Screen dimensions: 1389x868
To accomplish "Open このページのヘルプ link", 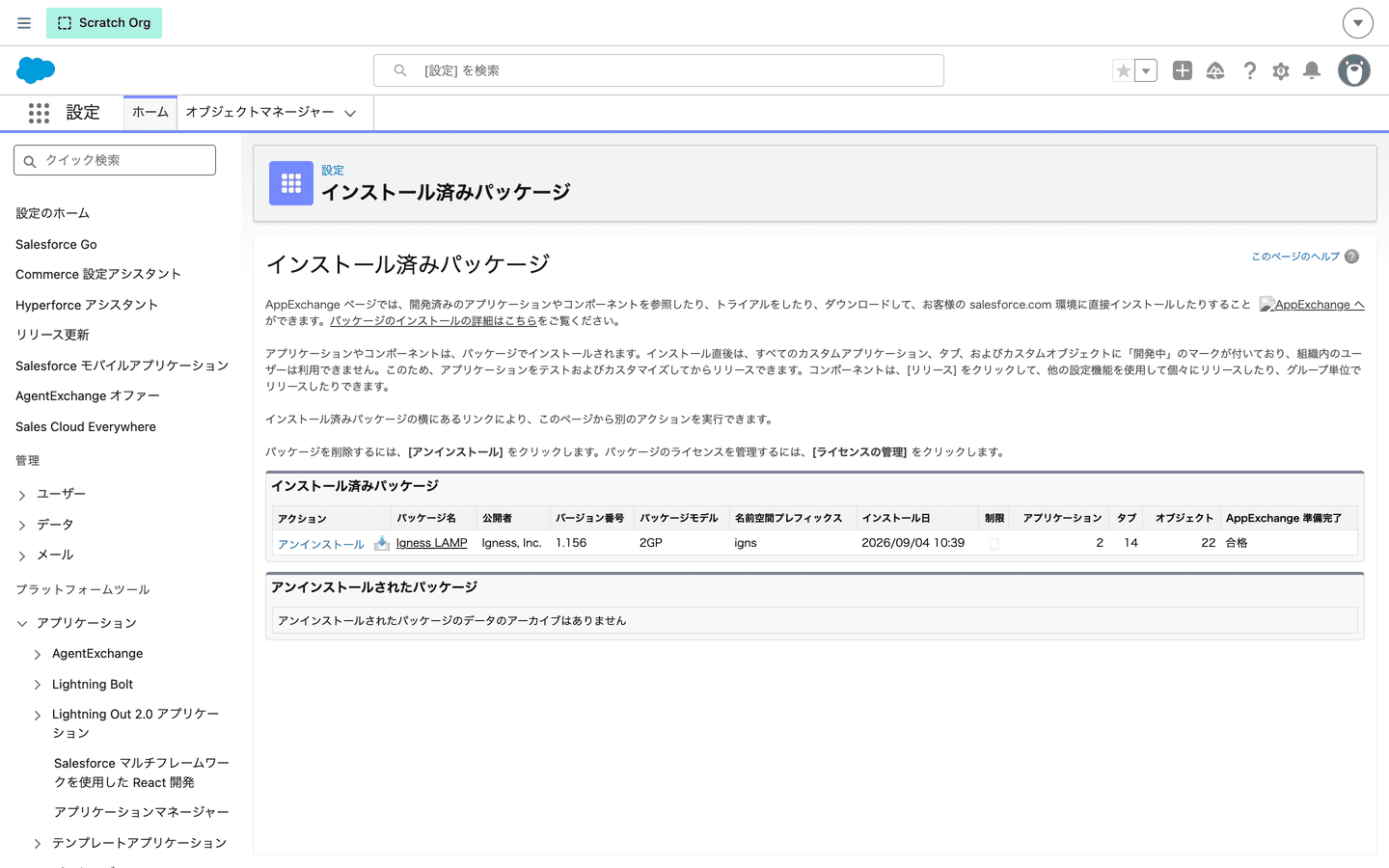I will point(1295,257).
